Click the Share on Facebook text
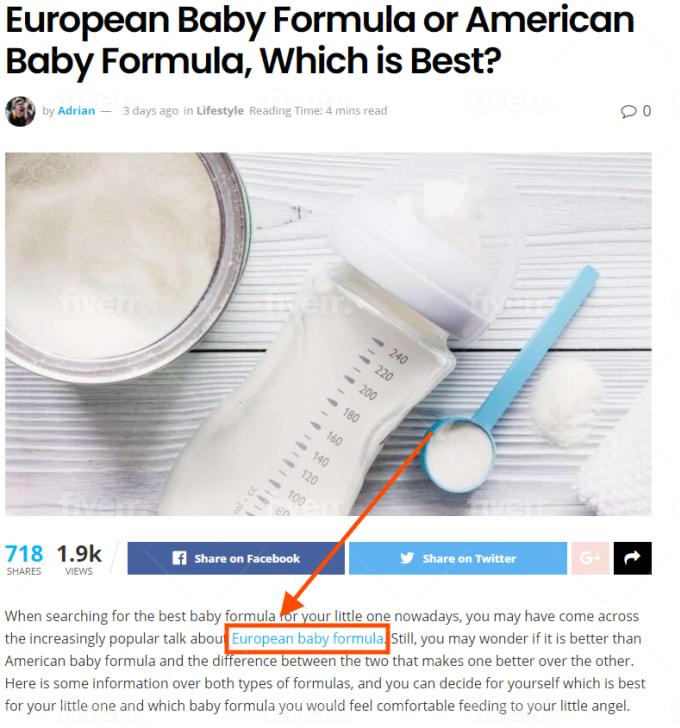This screenshot has height=728, width=680. click(x=247, y=559)
